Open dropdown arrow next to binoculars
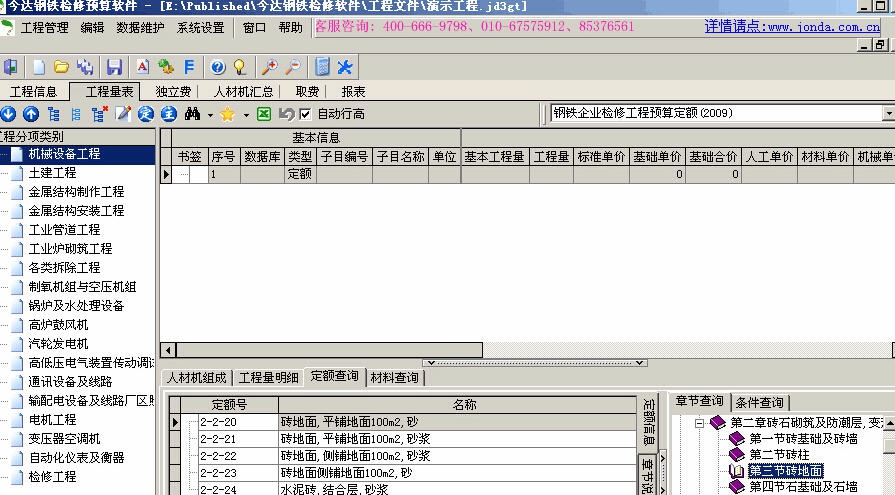The height and width of the screenshot is (495, 895). [210, 115]
